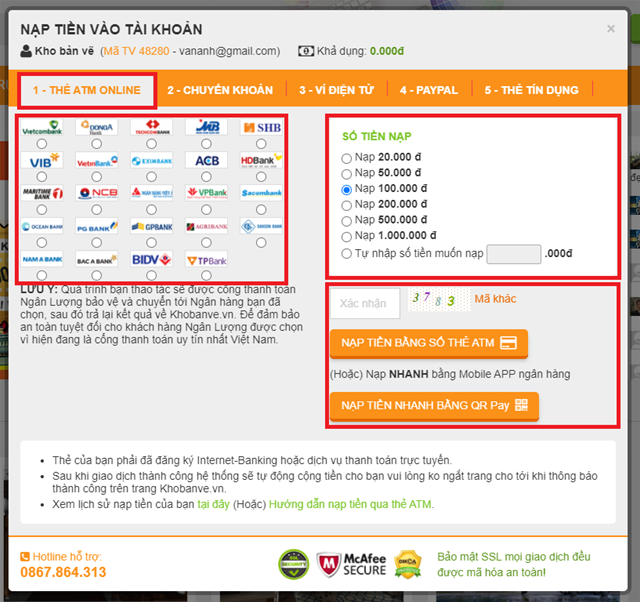Viewport: 640px width, 602px height.
Task: Click the Sacombank logo
Action: pyautogui.click(x=261, y=193)
